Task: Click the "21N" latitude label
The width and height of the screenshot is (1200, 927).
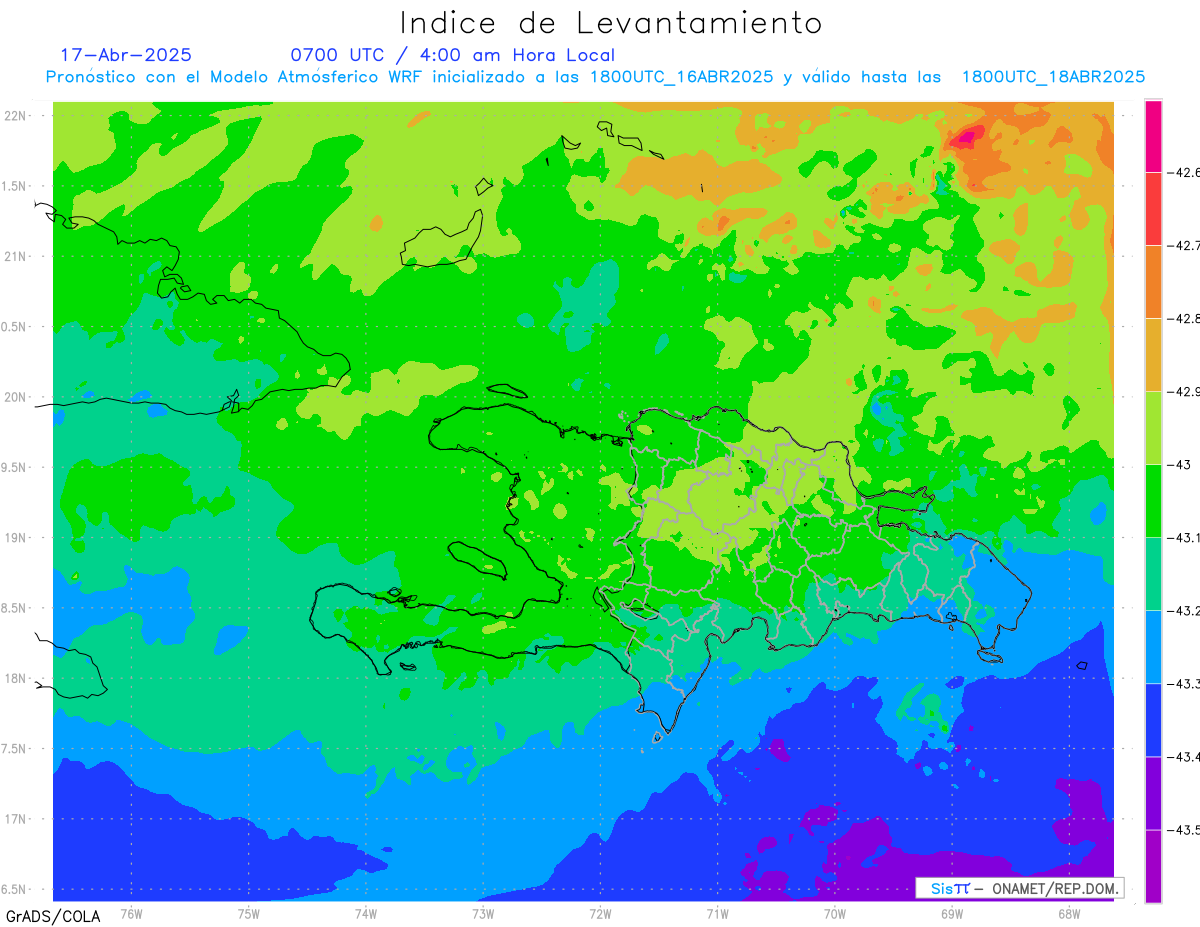Action: [x=16, y=256]
